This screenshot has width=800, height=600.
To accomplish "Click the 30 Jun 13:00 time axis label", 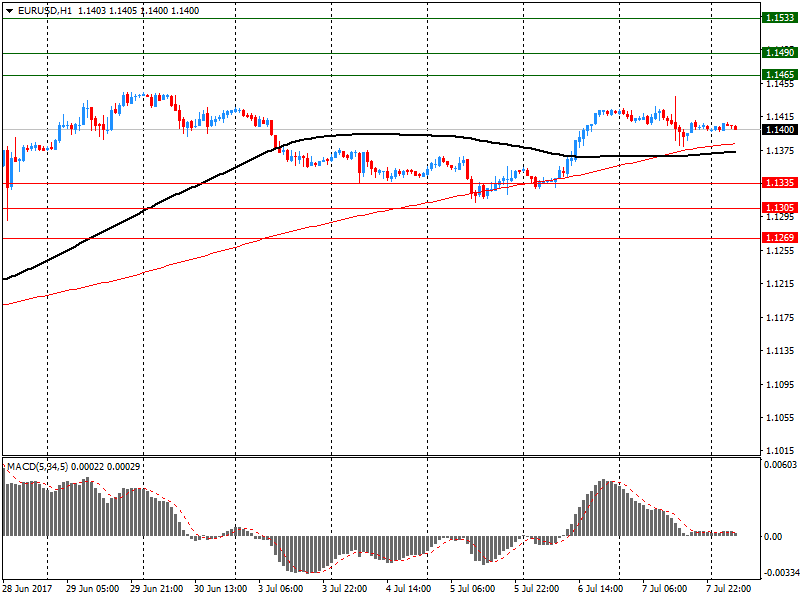I will [220, 589].
